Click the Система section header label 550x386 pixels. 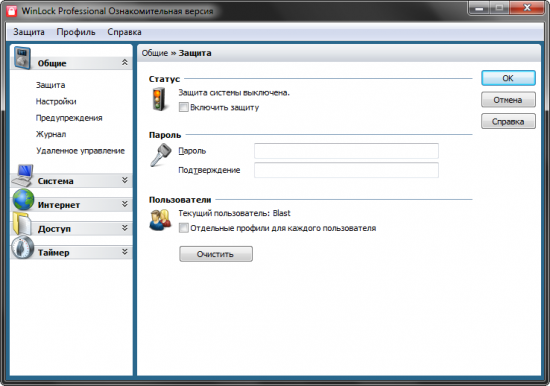pyautogui.click(x=56, y=181)
